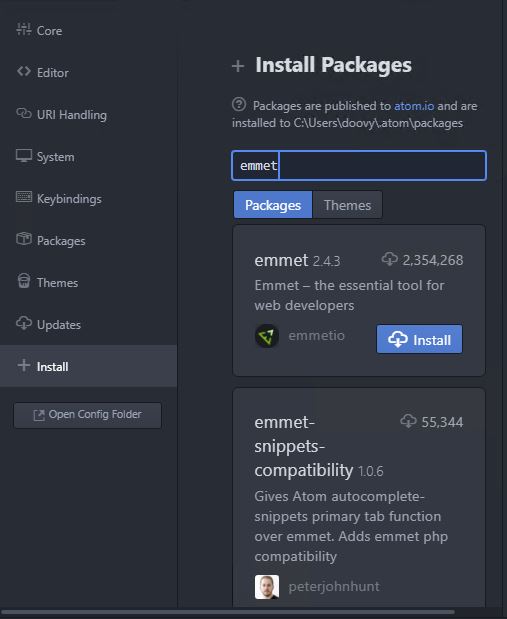
Task: Click the Editor code brackets icon
Action: (24, 71)
